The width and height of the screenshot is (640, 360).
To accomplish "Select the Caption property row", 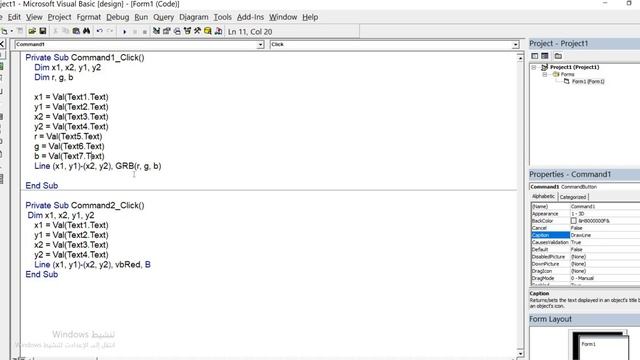I will tap(585, 235).
